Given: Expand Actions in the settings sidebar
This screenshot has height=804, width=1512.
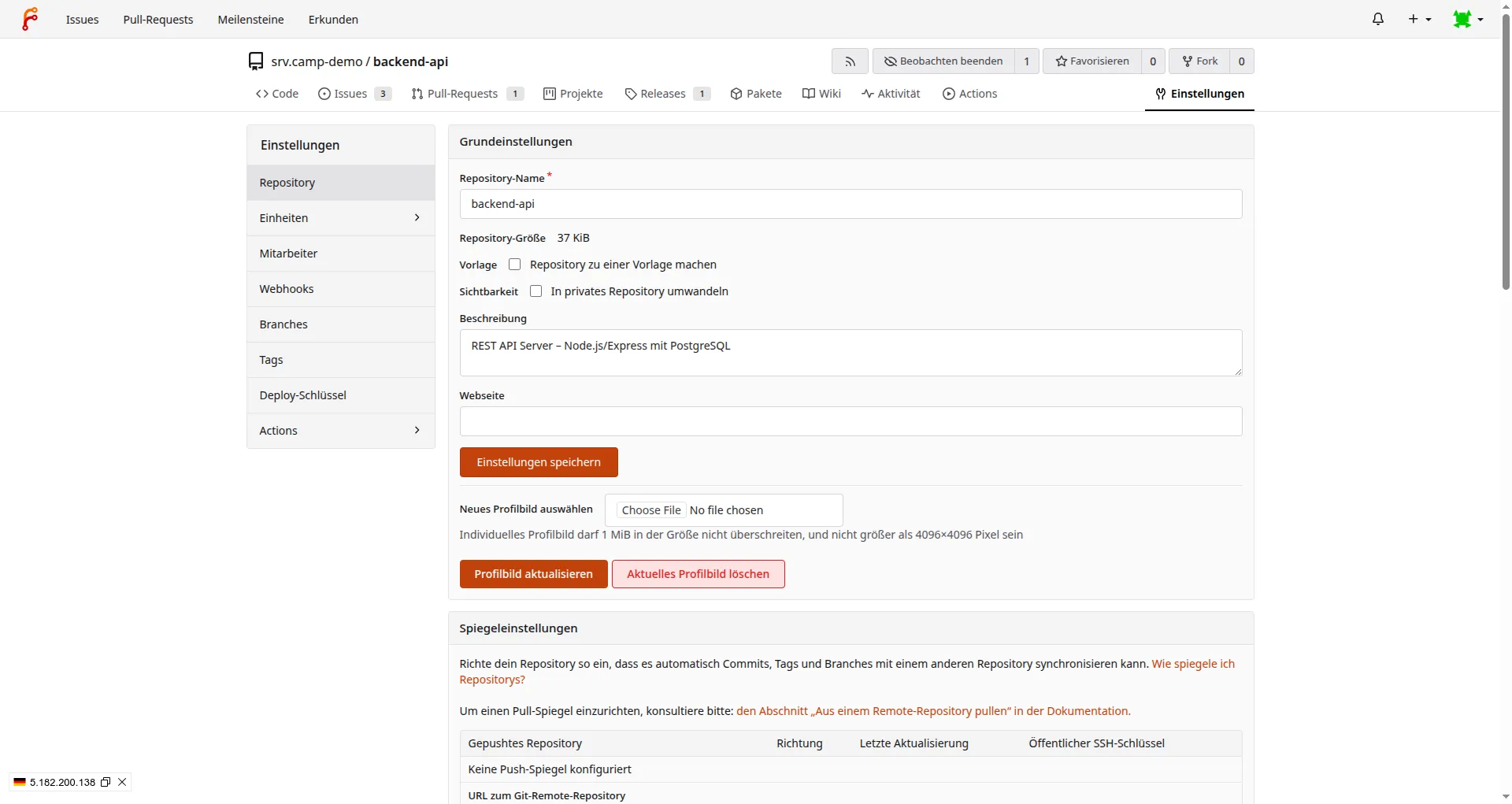Looking at the screenshot, I should [341, 431].
